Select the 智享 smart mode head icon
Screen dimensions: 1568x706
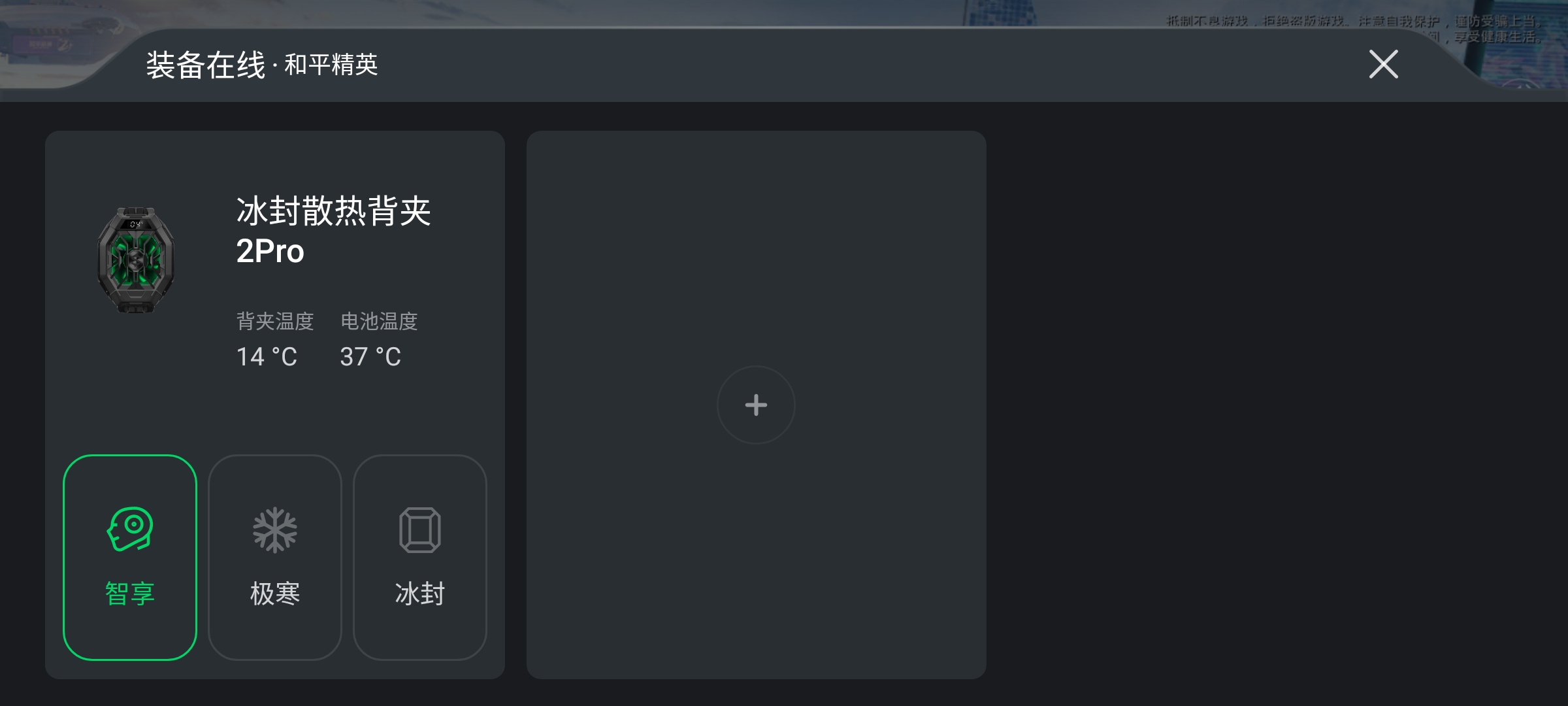pyautogui.click(x=130, y=529)
